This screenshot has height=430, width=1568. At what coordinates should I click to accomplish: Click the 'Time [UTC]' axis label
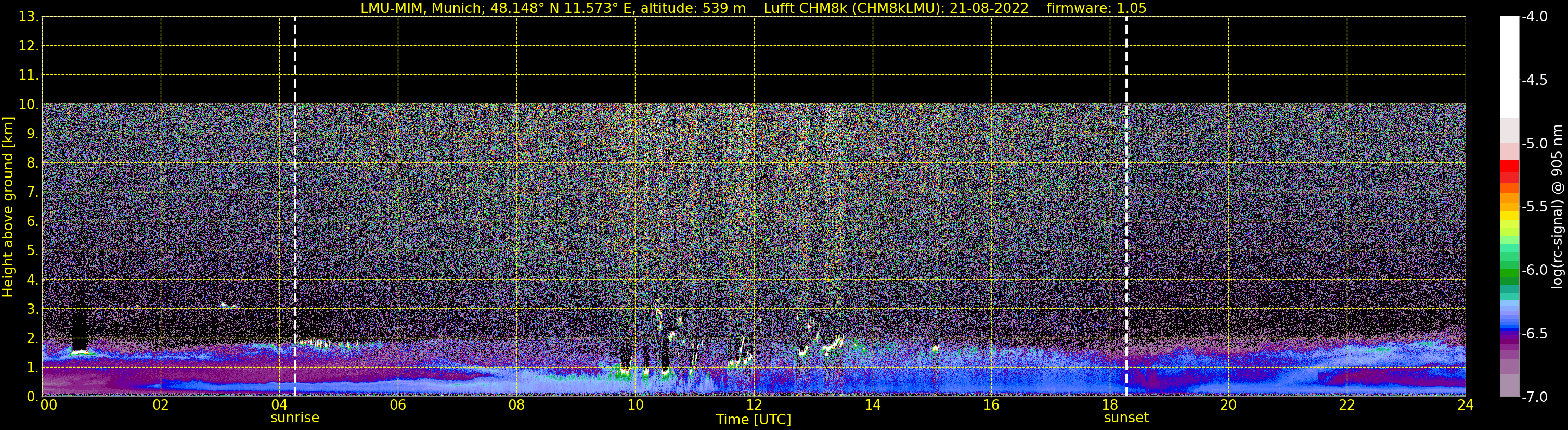[754, 420]
